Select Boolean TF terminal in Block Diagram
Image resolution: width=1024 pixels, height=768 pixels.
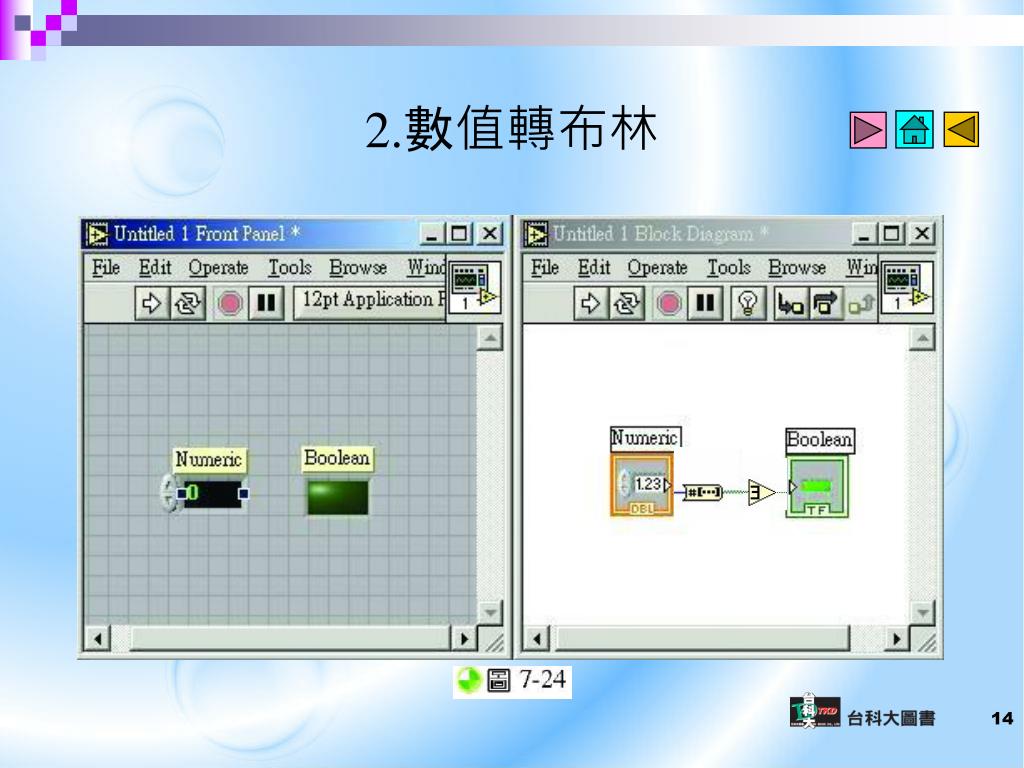[x=818, y=487]
